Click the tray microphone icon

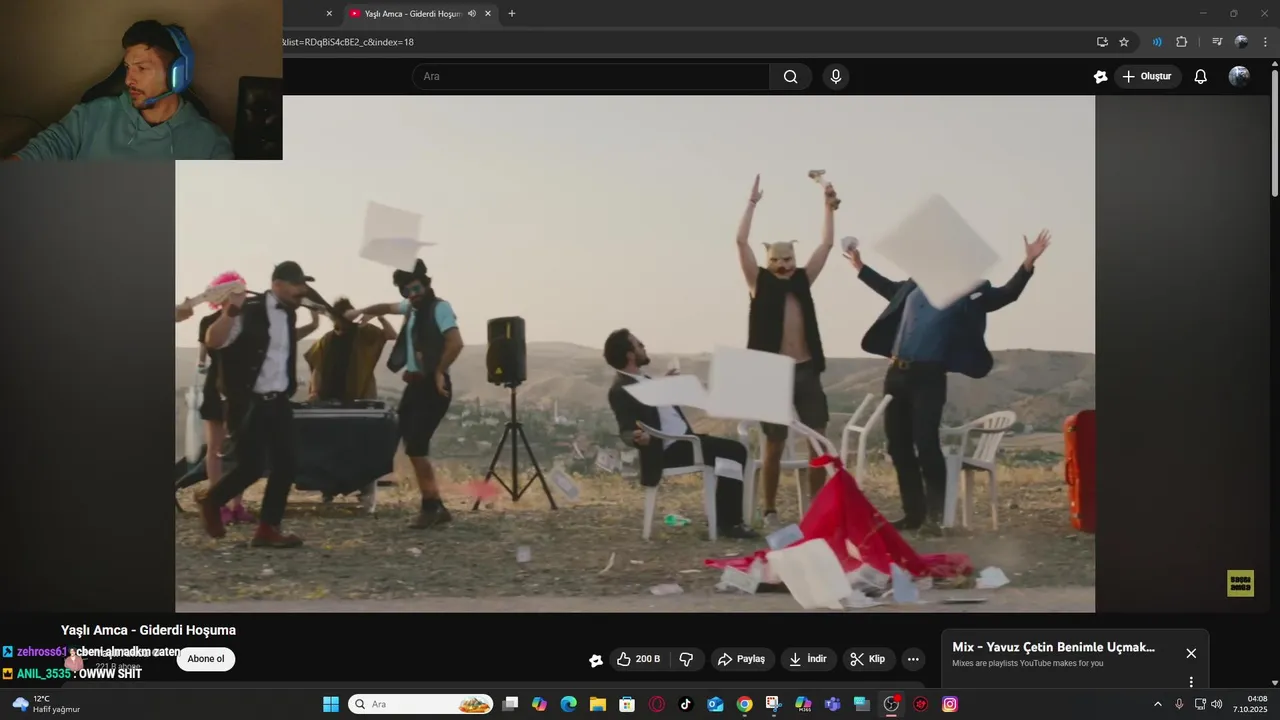[1179, 704]
